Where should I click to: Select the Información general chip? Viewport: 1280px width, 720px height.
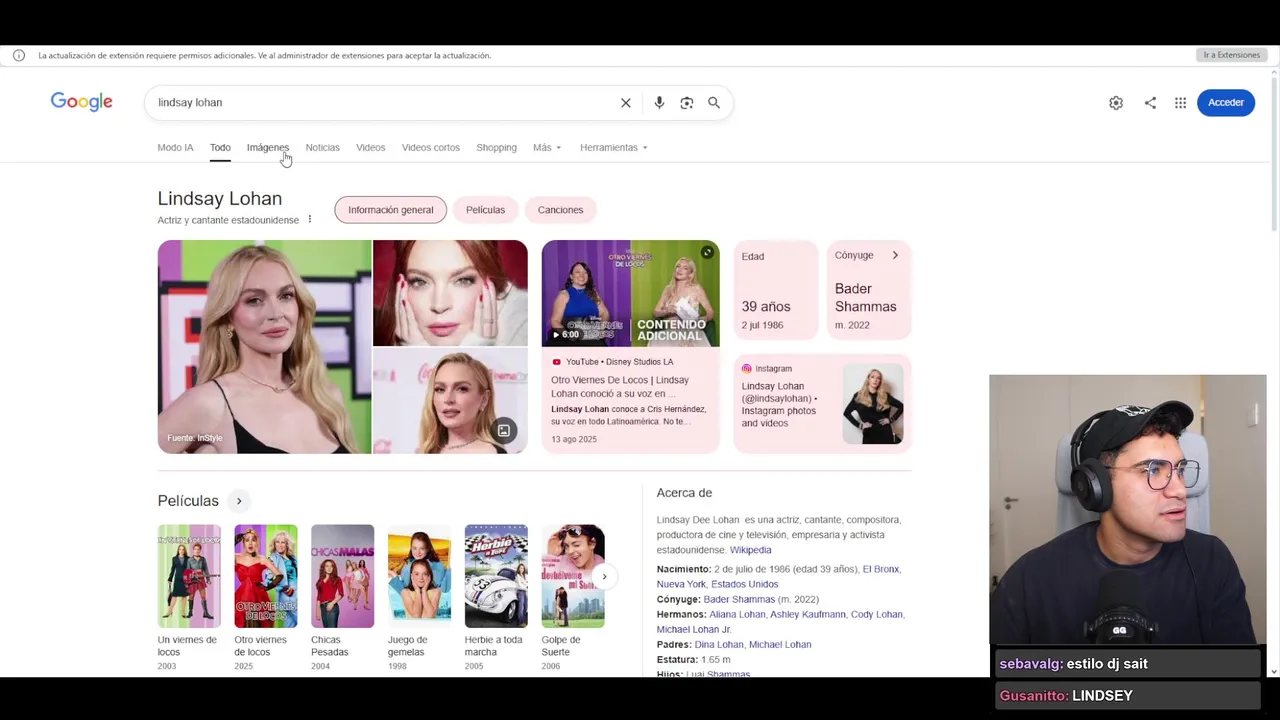390,210
